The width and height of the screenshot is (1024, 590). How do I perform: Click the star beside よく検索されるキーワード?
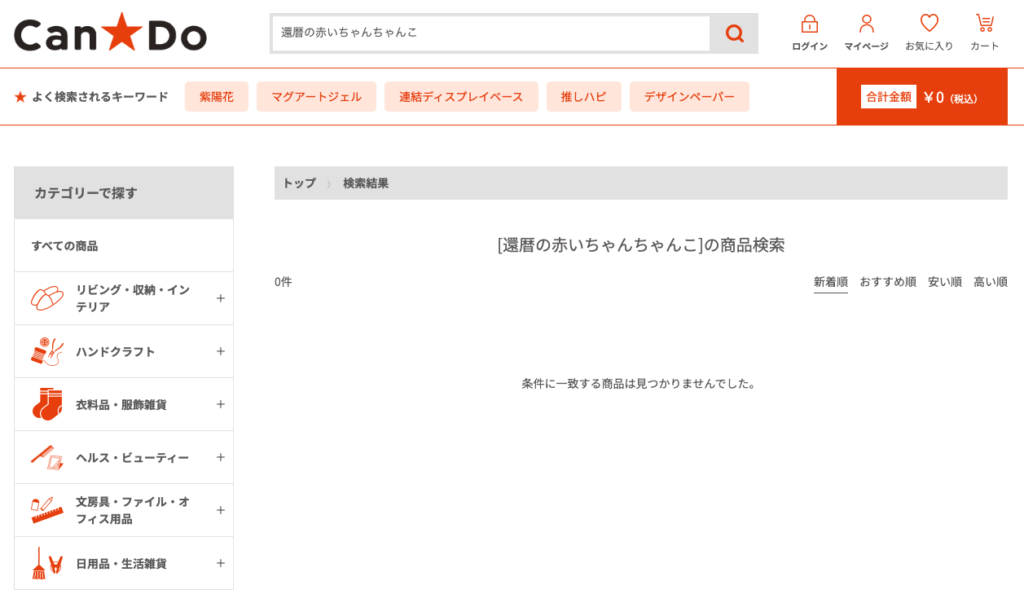tap(20, 97)
